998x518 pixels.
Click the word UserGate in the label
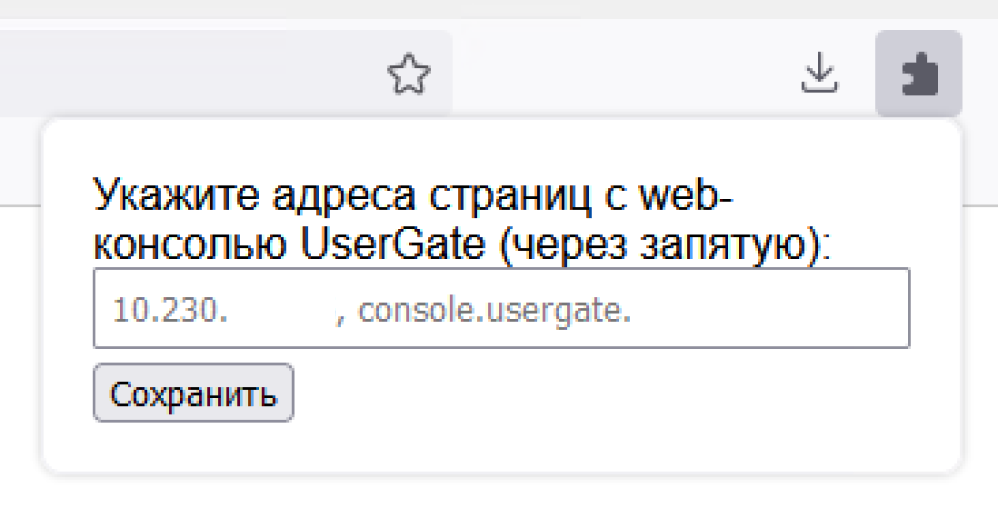(x=392, y=244)
